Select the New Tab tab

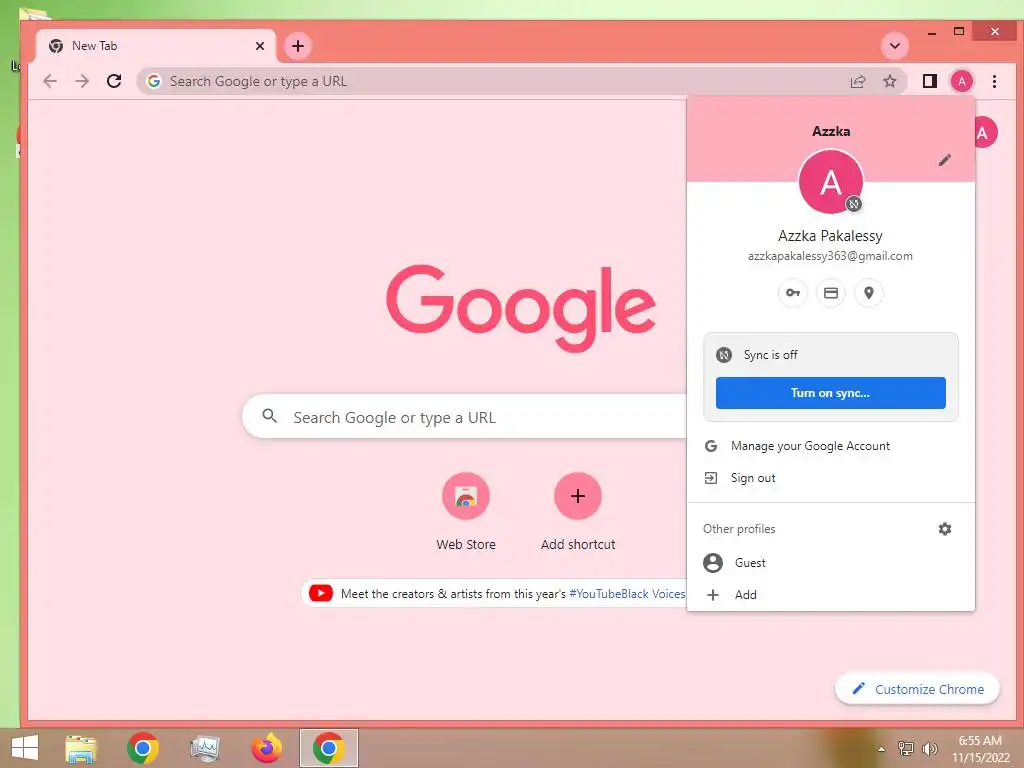[156, 46]
